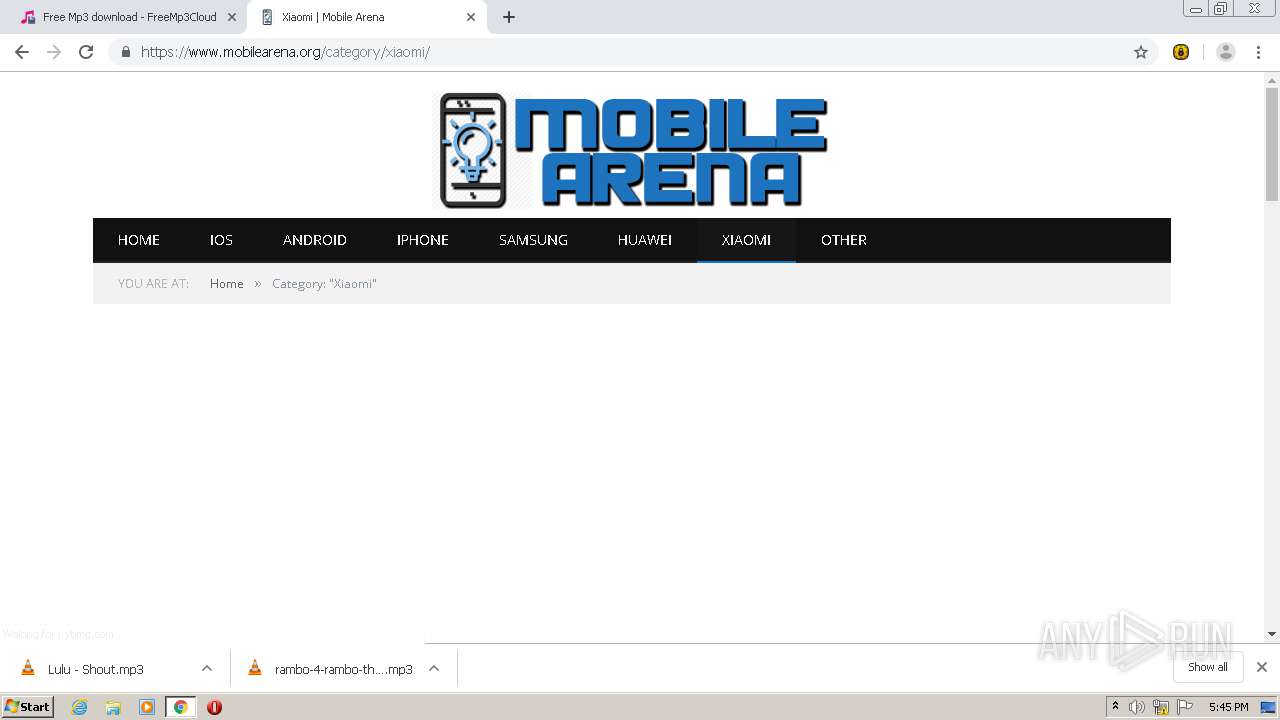Viewport: 1280px width, 720px height.
Task: Open the media player taskbar icon
Action: (x=147, y=707)
